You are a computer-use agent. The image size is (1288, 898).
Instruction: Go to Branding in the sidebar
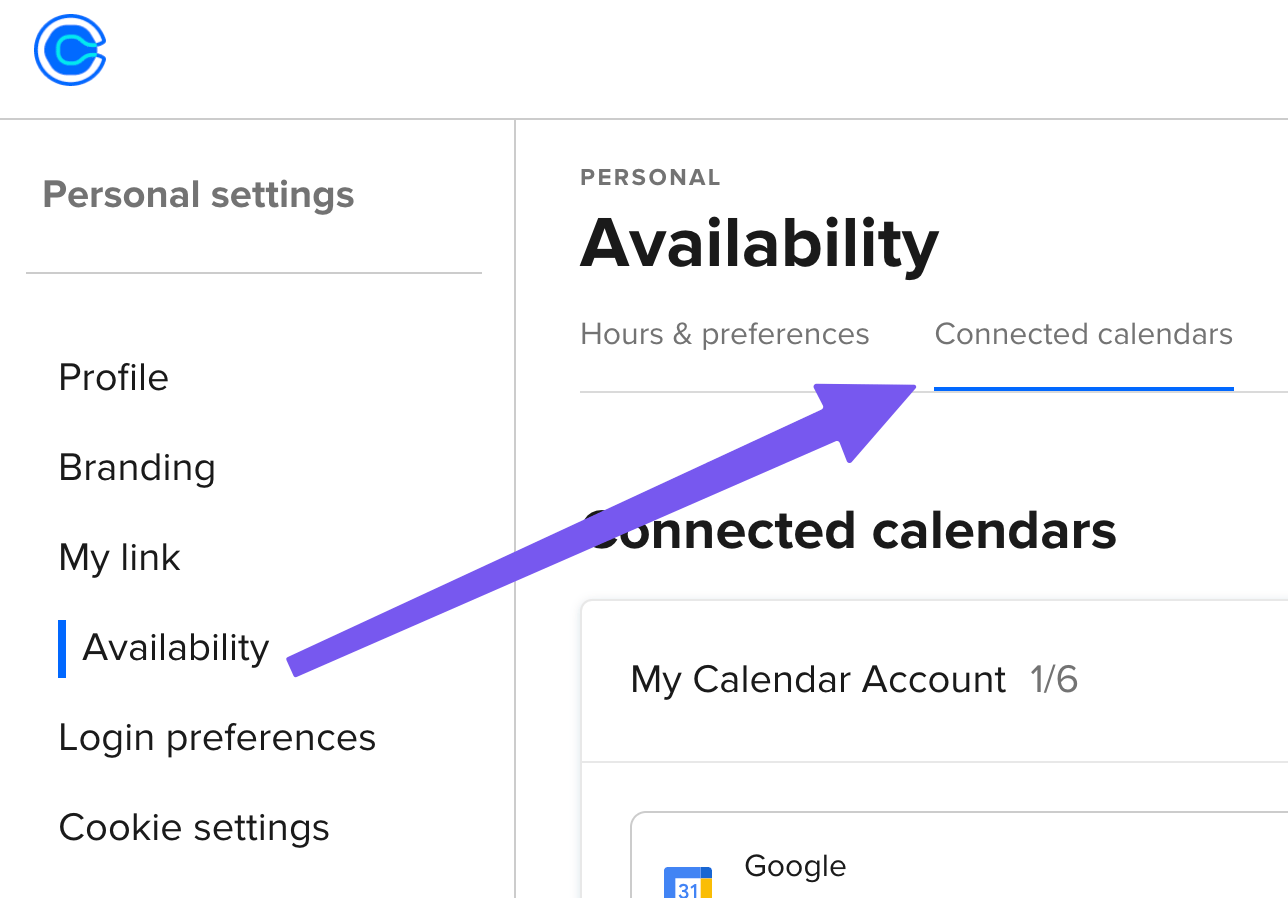(x=137, y=467)
